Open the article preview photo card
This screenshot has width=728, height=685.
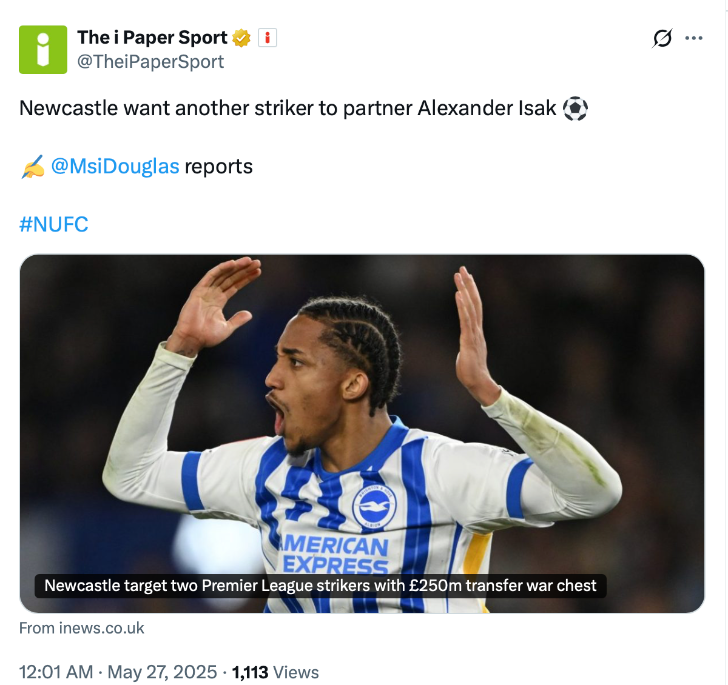pyautogui.click(x=362, y=433)
